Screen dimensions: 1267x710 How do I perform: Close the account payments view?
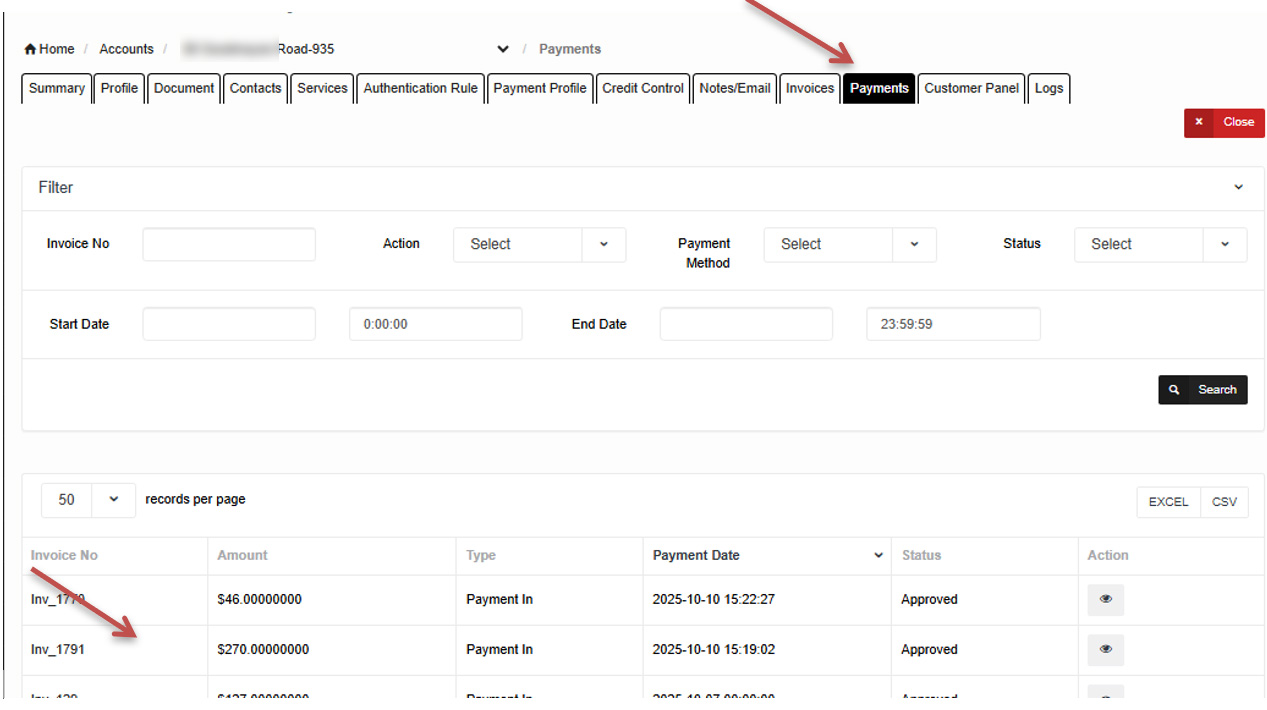[x=1224, y=122]
